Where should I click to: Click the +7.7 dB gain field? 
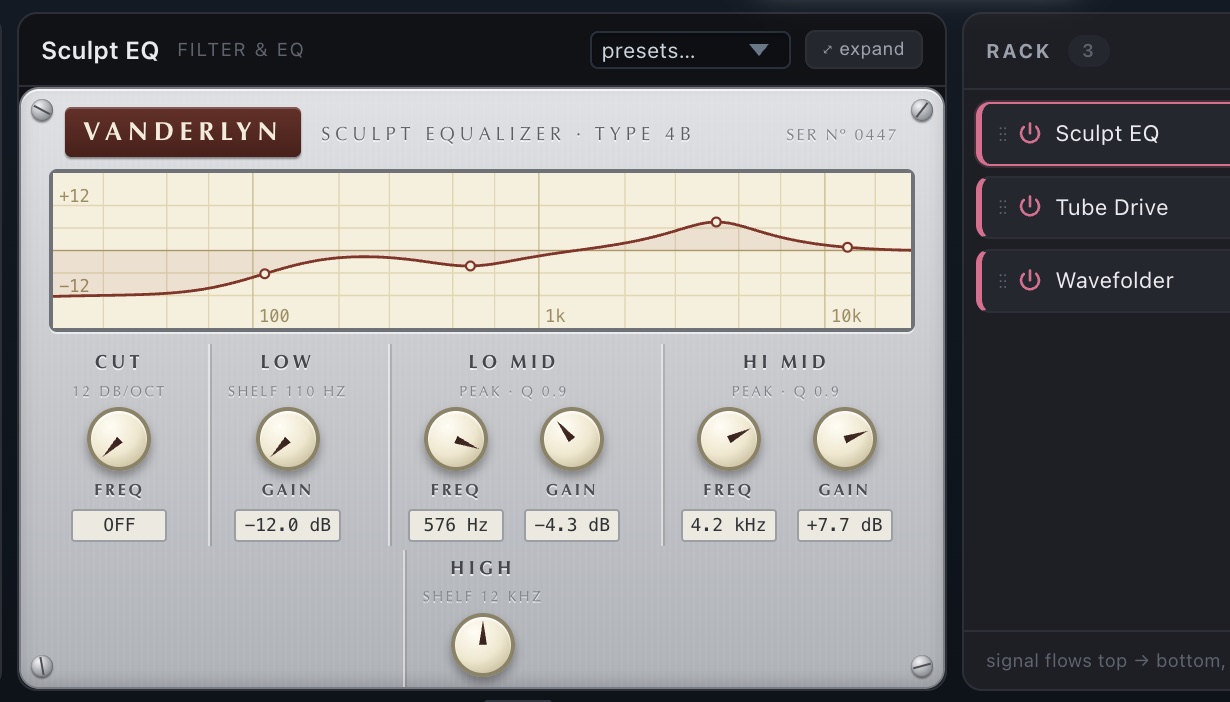tap(844, 525)
